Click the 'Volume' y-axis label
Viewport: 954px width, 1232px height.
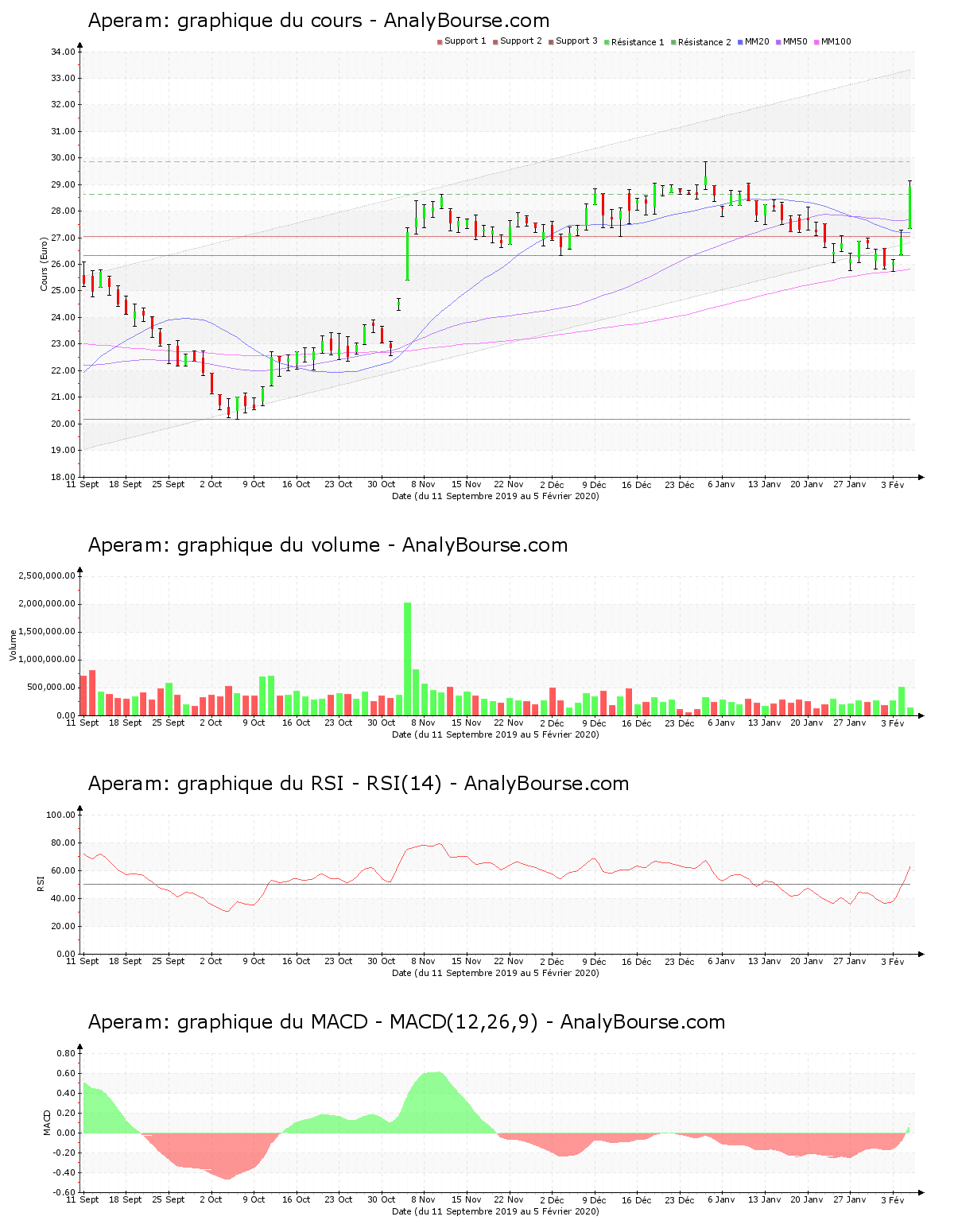pyautogui.click(x=13, y=645)
